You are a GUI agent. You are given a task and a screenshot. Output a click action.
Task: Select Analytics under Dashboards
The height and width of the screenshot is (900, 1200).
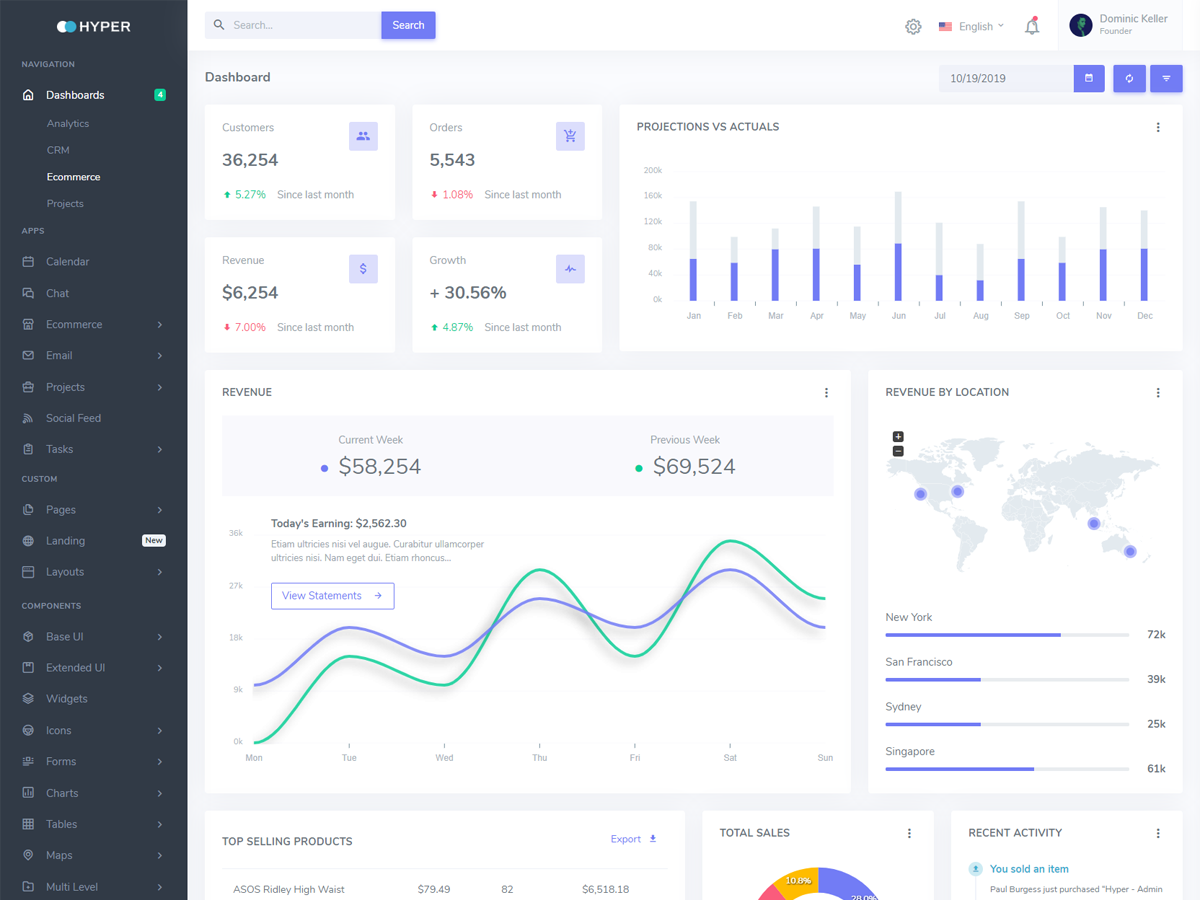pos(68,124)
